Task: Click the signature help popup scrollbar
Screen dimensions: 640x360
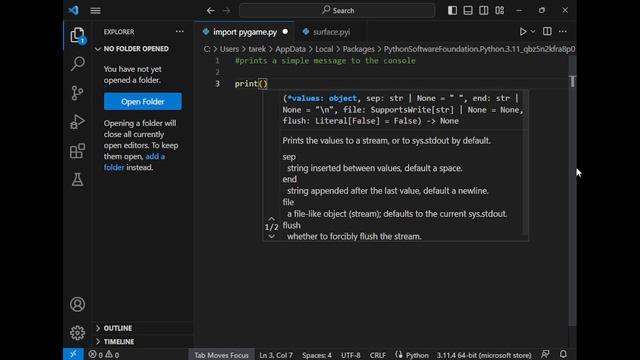Action: pyautogui.click(x=525, y=163)
